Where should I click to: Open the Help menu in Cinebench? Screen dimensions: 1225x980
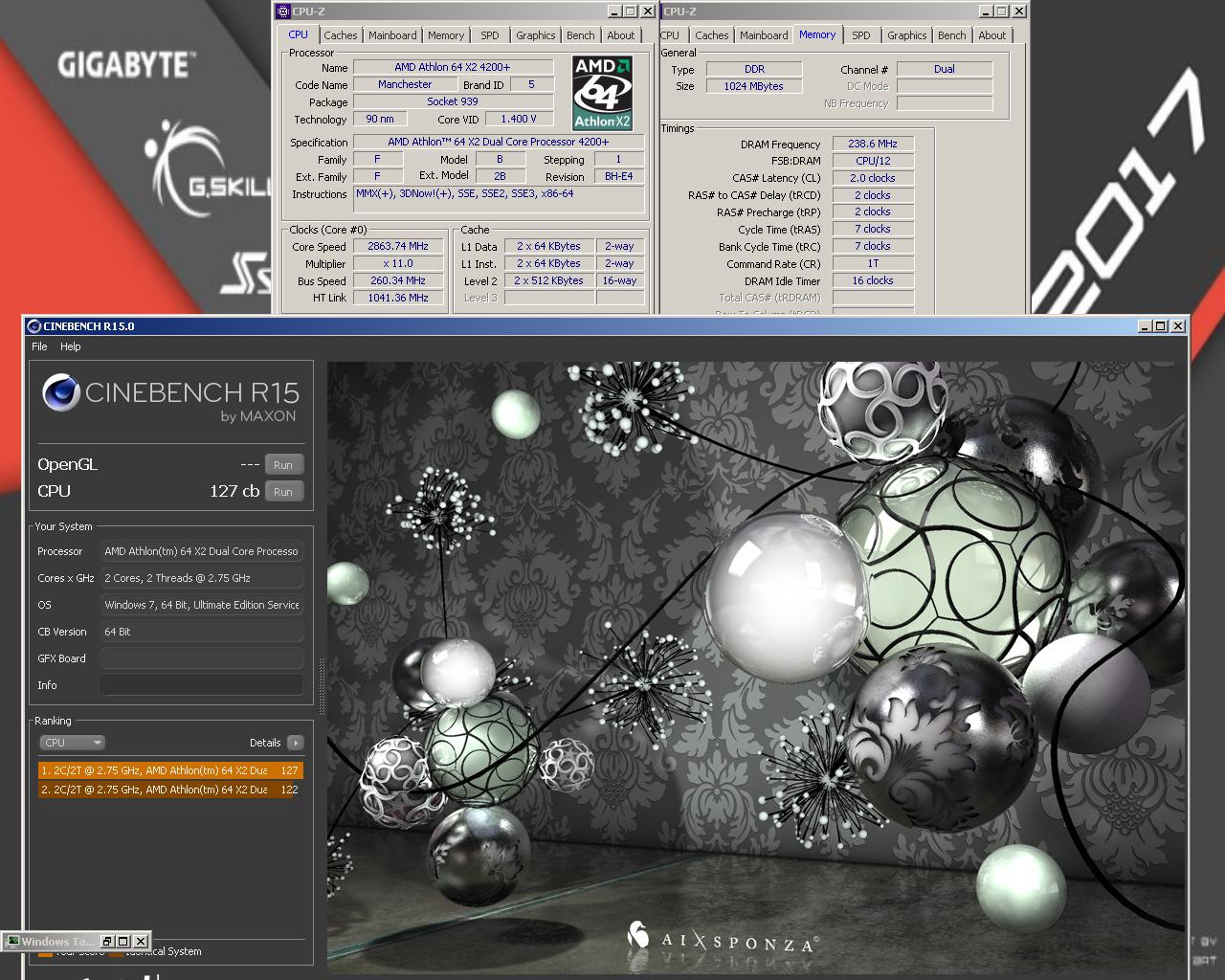point(71,346)
